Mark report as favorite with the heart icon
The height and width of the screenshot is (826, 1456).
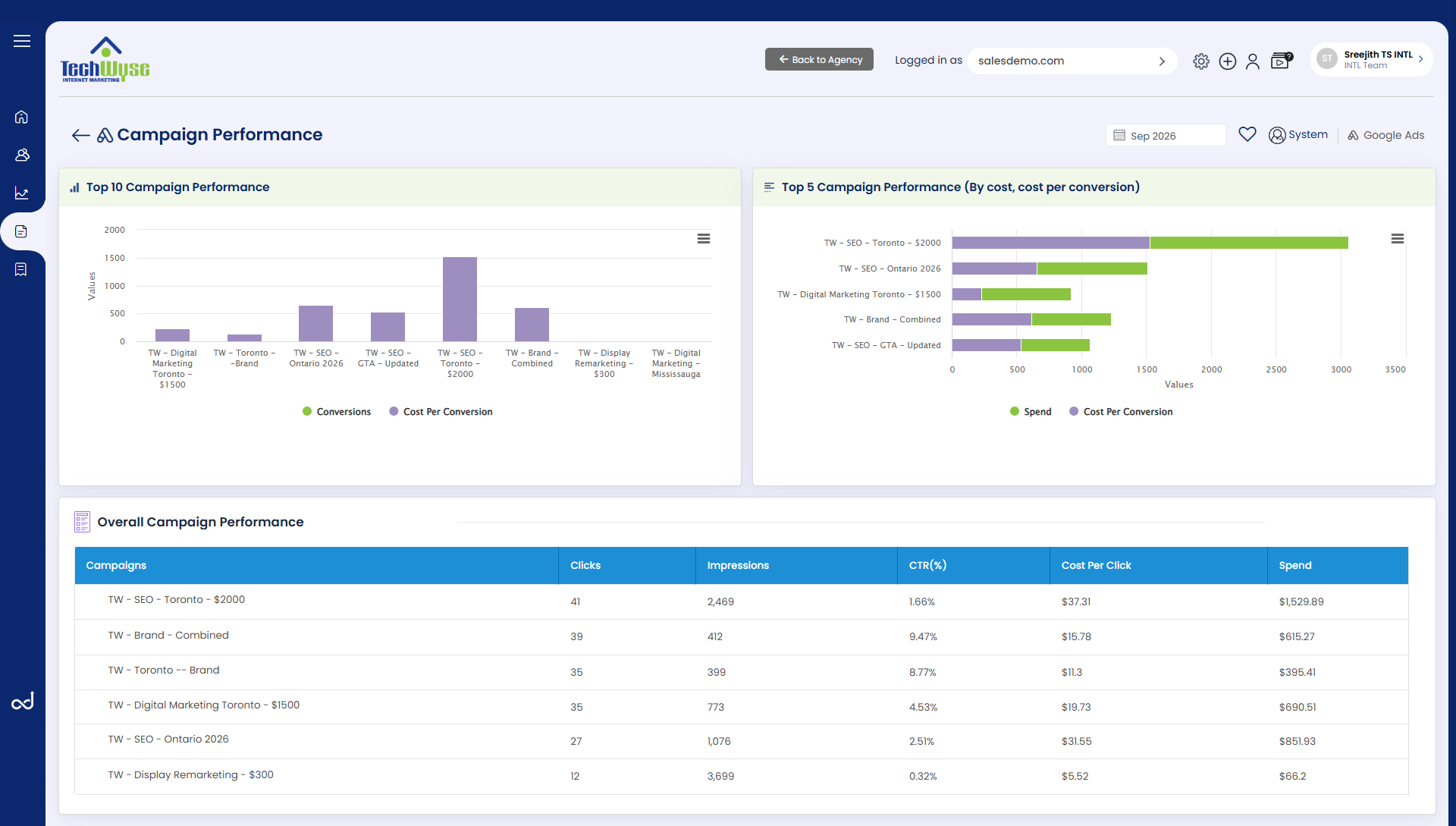(1247, 134)
